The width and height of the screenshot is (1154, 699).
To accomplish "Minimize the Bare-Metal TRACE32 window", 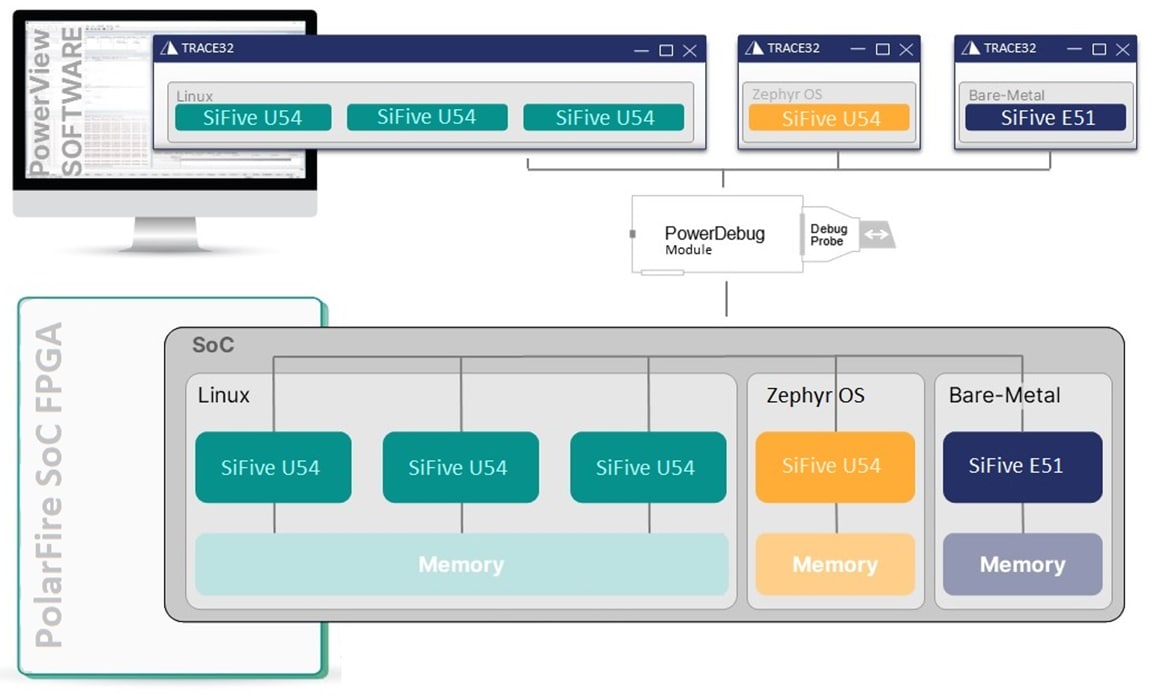I will (x=1074, y=49).
